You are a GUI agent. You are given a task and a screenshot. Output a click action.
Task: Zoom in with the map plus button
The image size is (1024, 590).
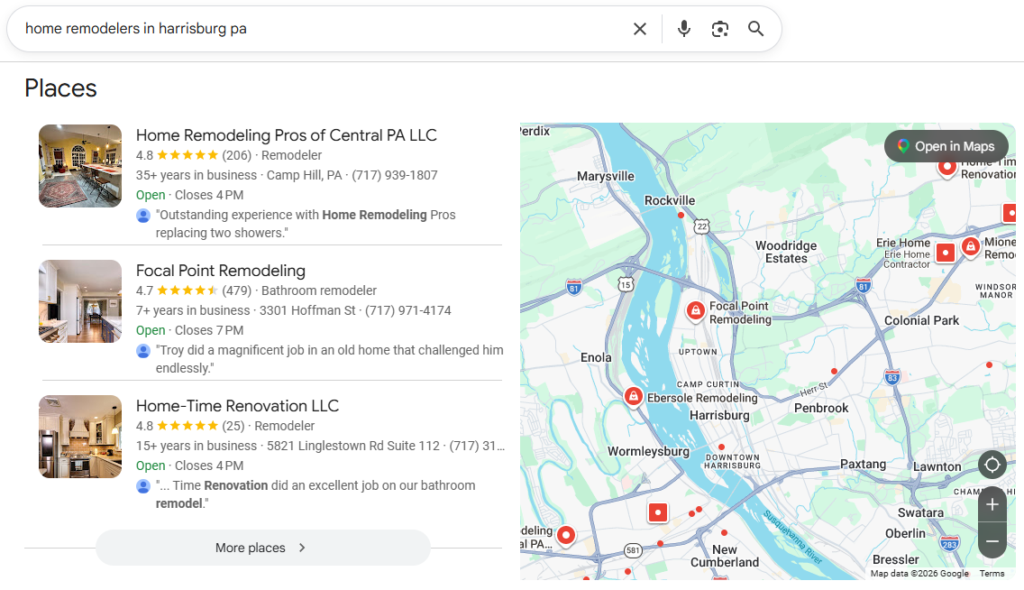[992, 504]
